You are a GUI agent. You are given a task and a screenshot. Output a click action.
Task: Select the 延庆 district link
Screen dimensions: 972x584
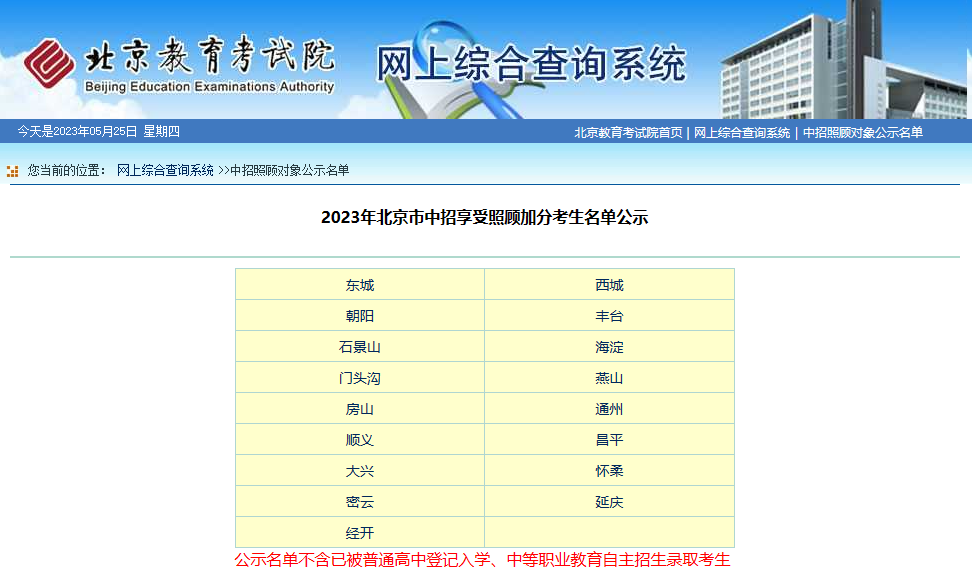[609, 502]
